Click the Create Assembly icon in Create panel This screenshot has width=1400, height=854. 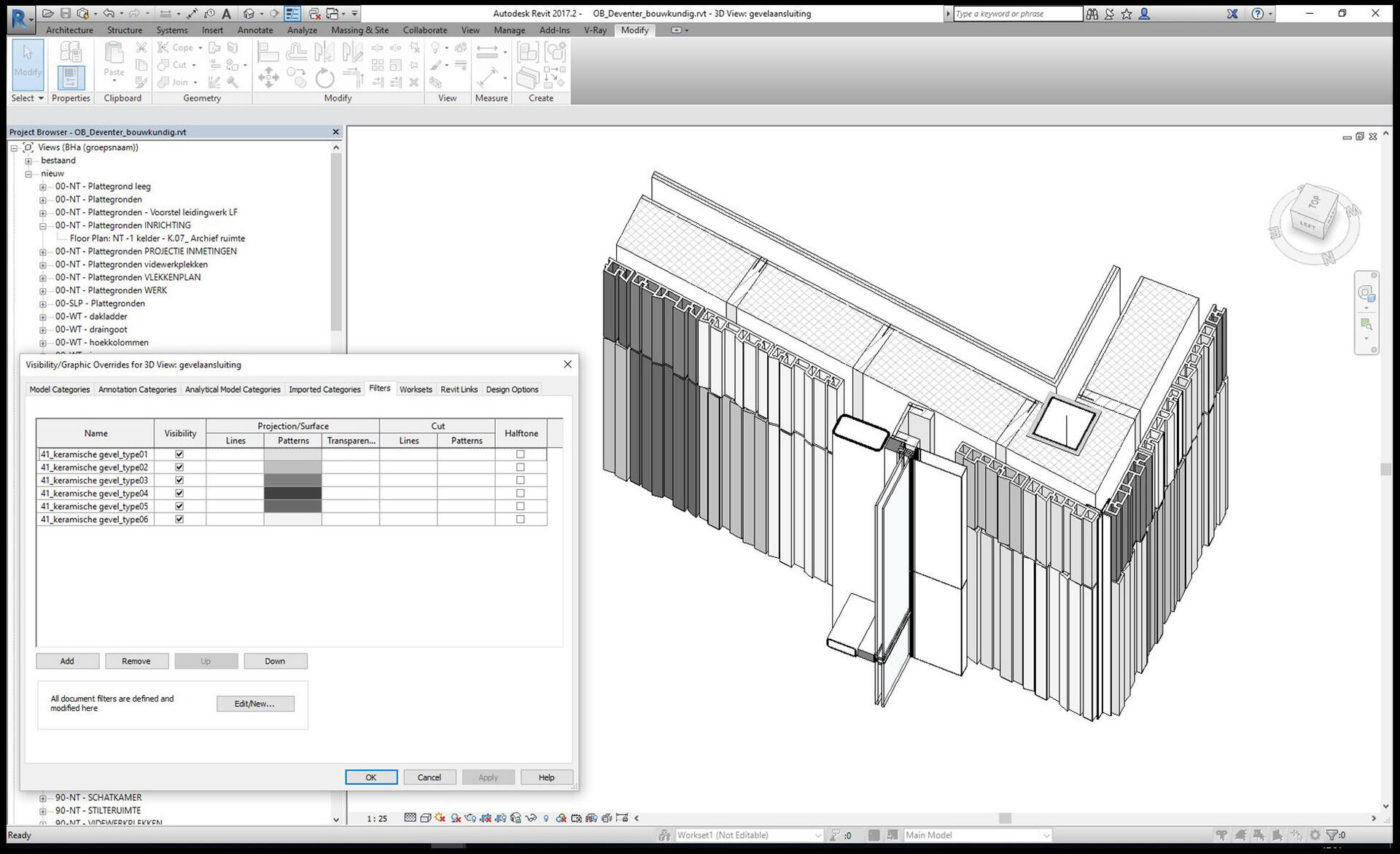(528, 51)
